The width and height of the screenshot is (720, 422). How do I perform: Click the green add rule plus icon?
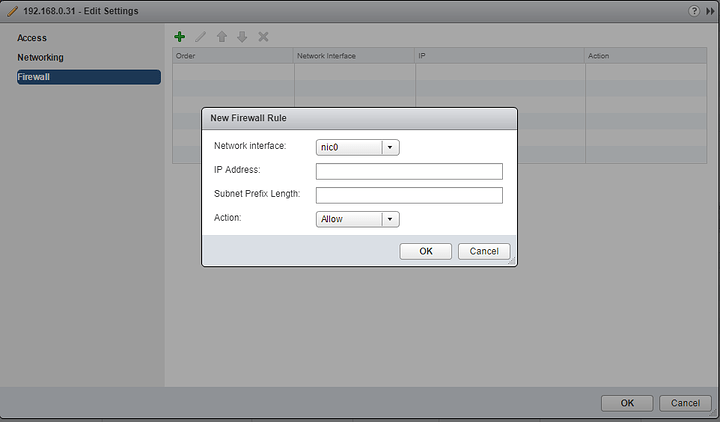(x=180, y=37)
